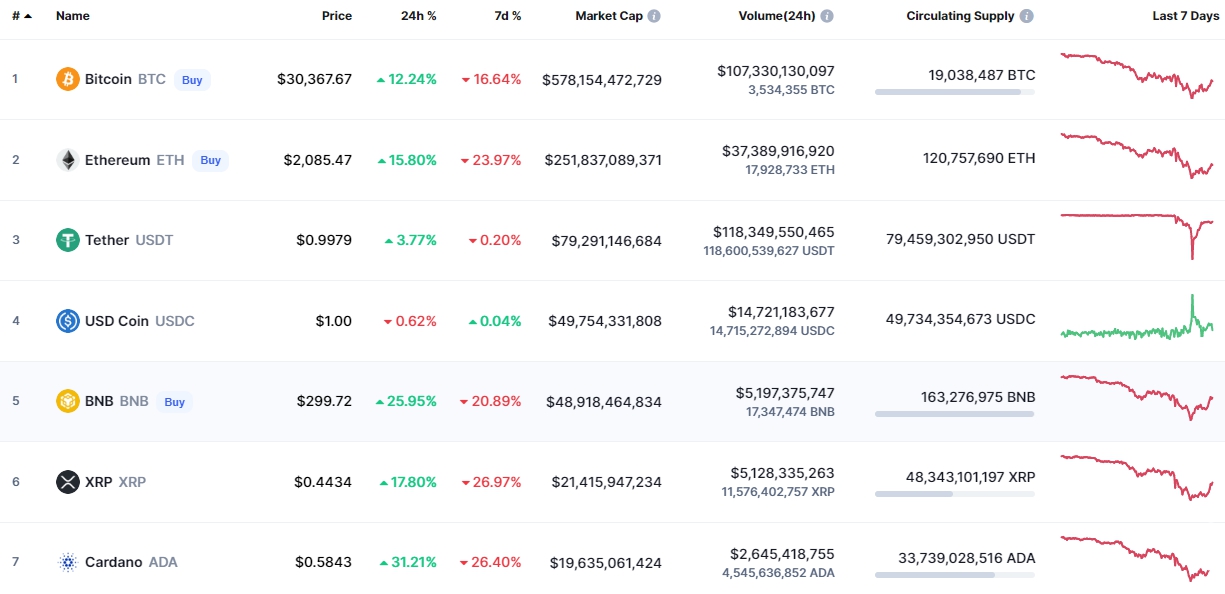This screenshot has height=594, width=1225.
Task: Sort table by 24h % column
Action: (418, 16)
